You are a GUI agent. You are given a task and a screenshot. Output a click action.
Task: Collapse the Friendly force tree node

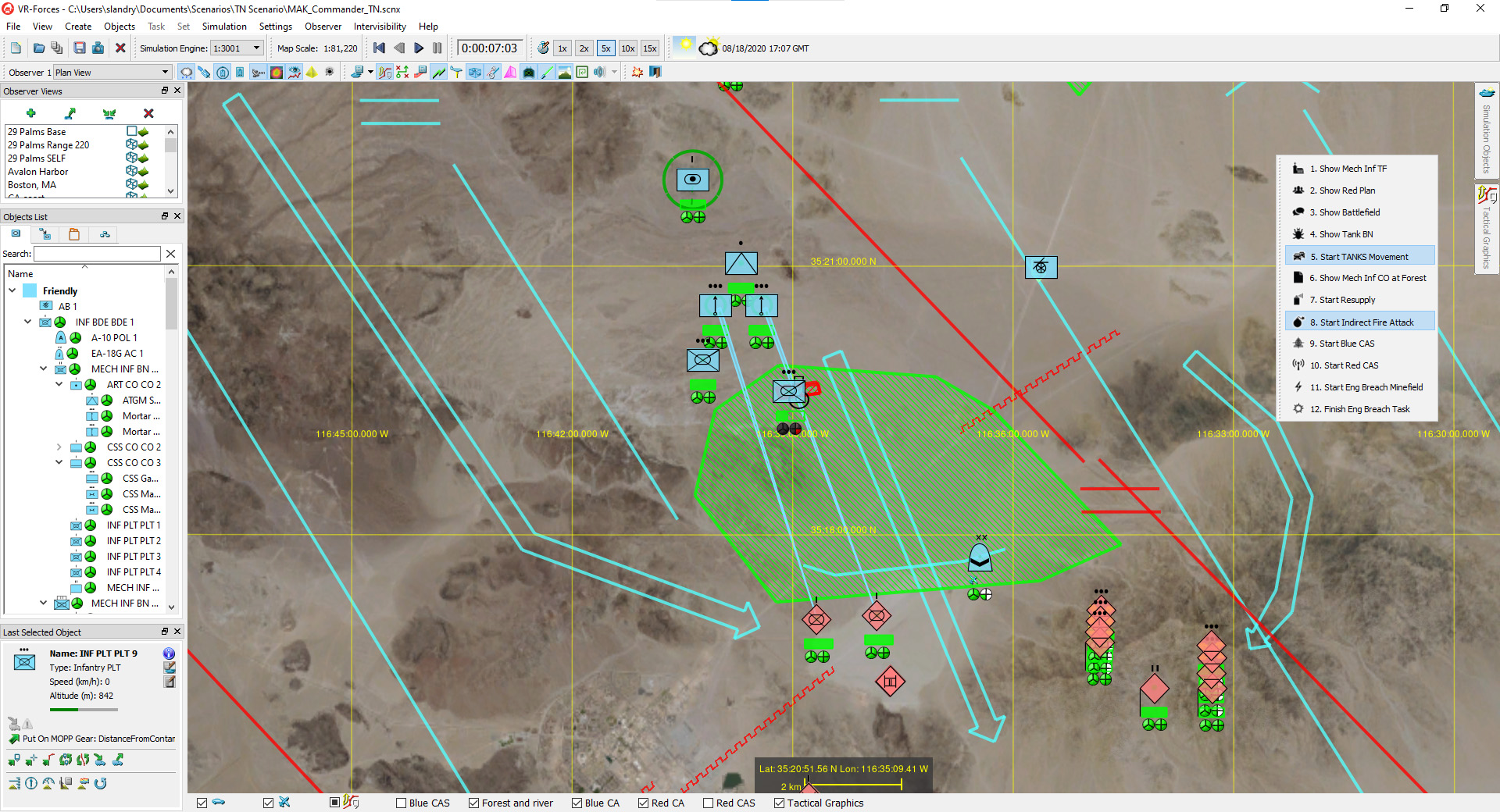pyautogui.click(x=12, y=290)
